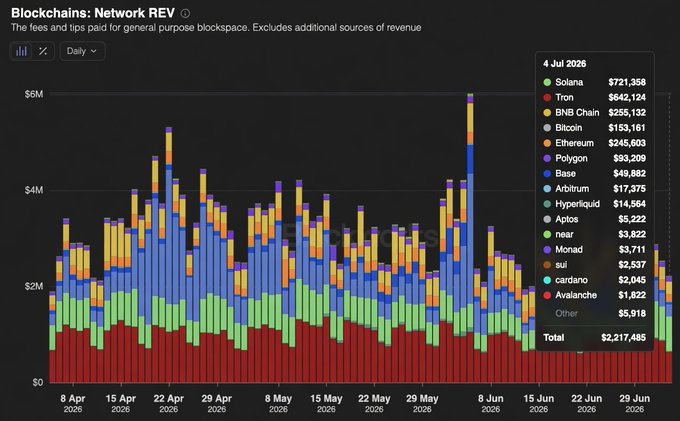Click the 29 Apr 2026 axis label
The width and height of the screenshot is (680, 421).
[217, 403]
